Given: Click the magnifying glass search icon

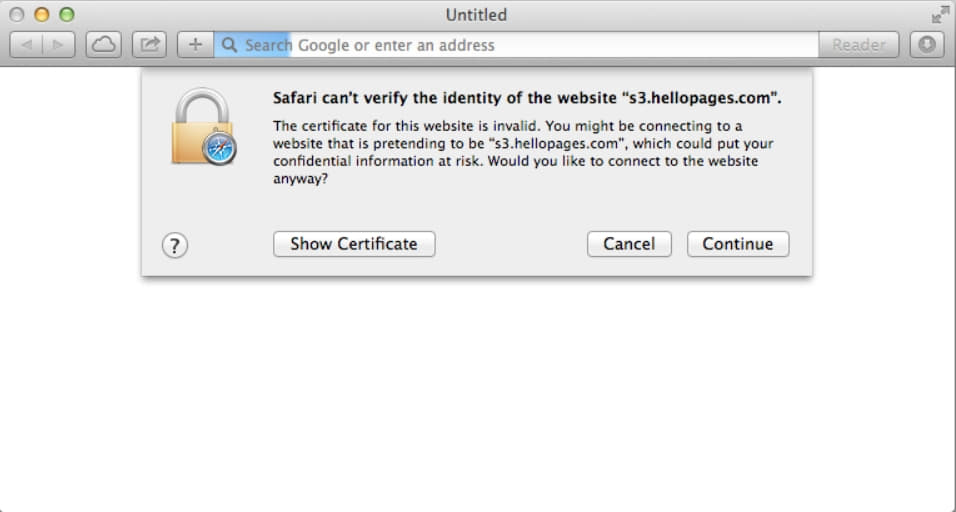Looking at the screenshot, I should (x=229, y=45).
